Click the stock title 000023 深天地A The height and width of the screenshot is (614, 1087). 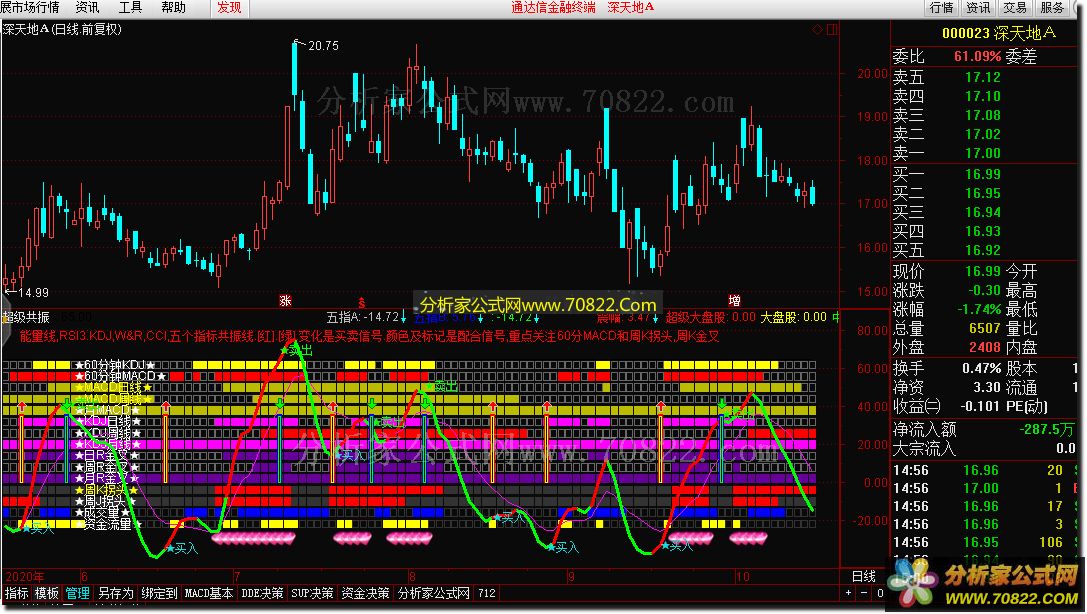point(999,33)
